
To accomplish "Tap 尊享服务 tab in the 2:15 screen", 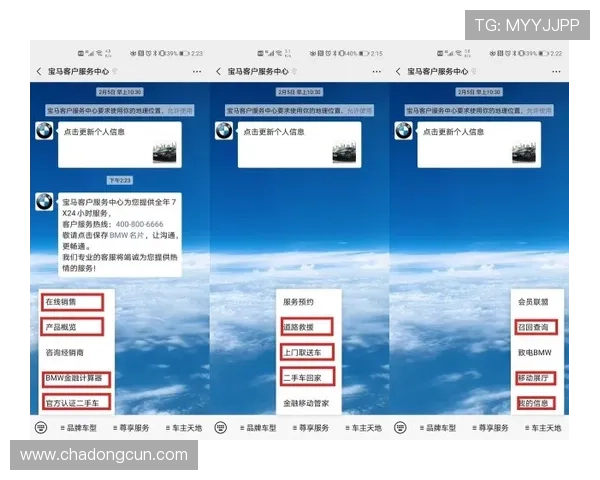I will pos(311,428).
